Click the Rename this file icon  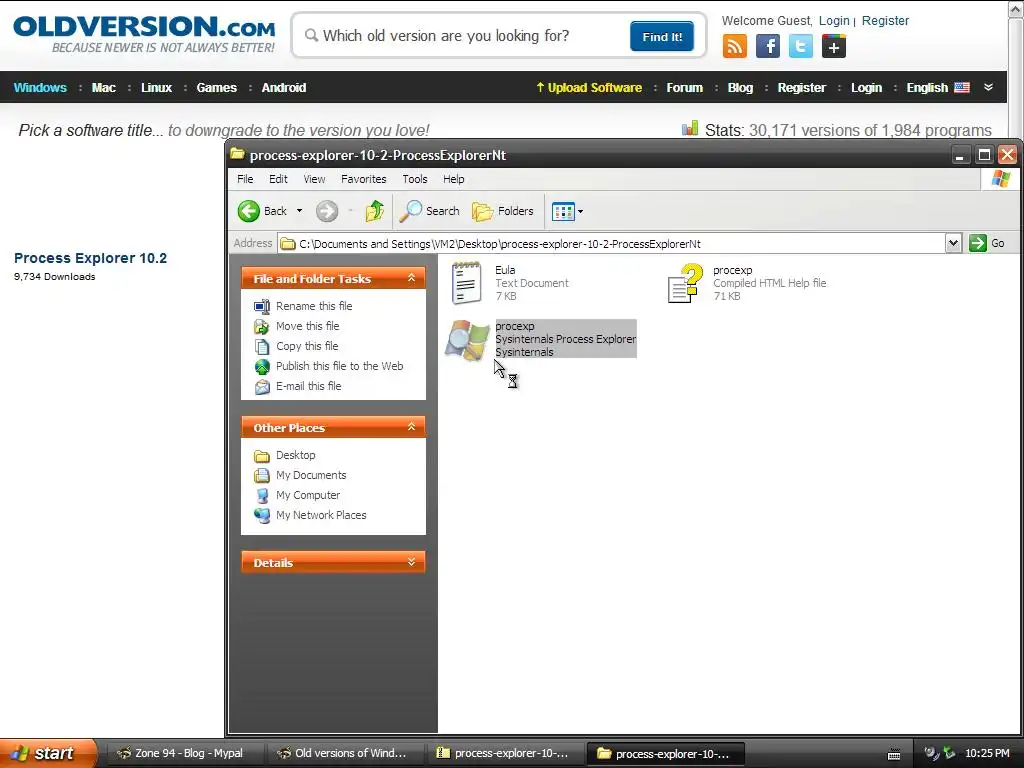[262, 306]
